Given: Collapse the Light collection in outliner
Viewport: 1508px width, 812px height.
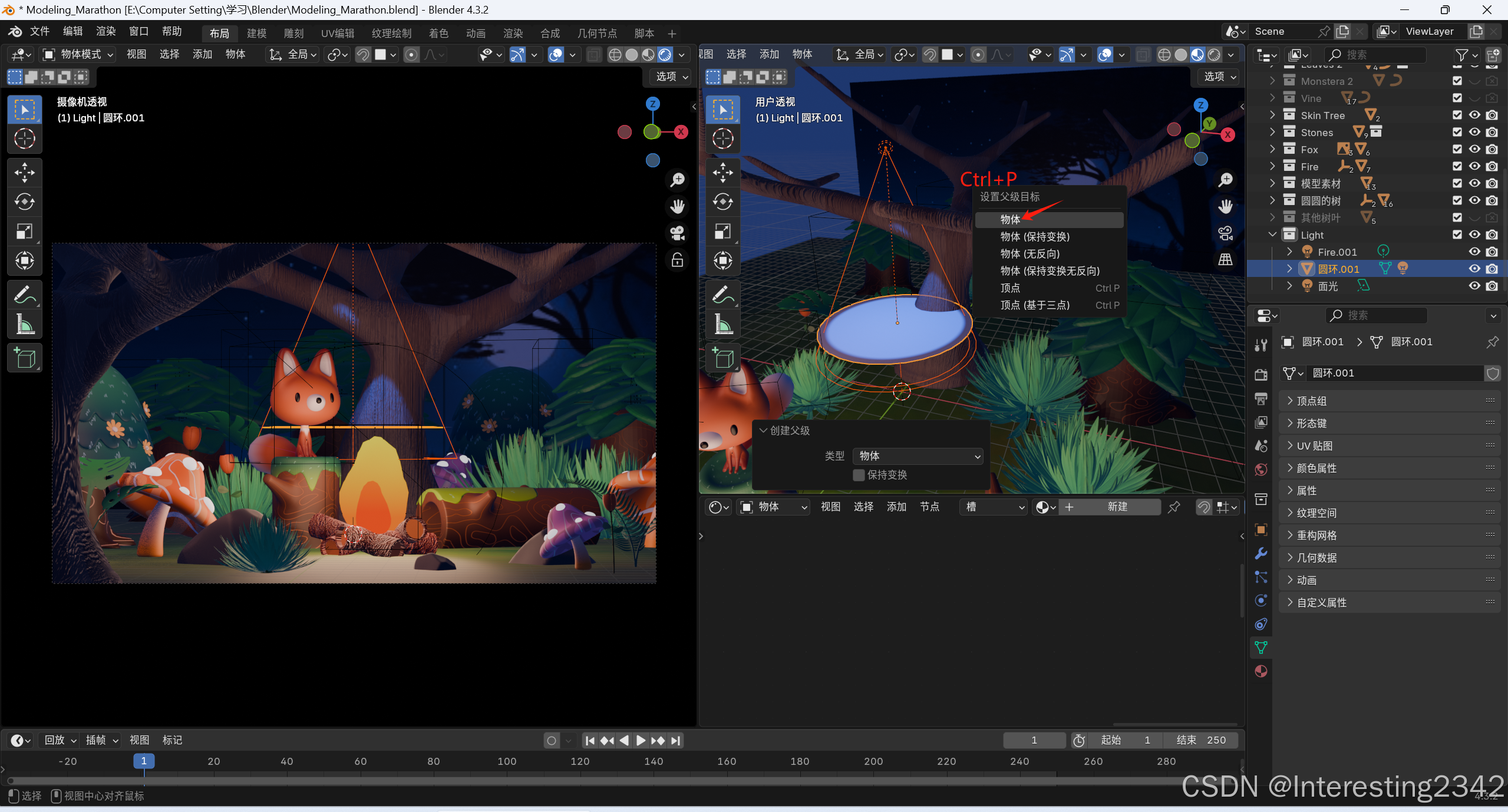Looking at the screenshot, I should point(1272,235).
